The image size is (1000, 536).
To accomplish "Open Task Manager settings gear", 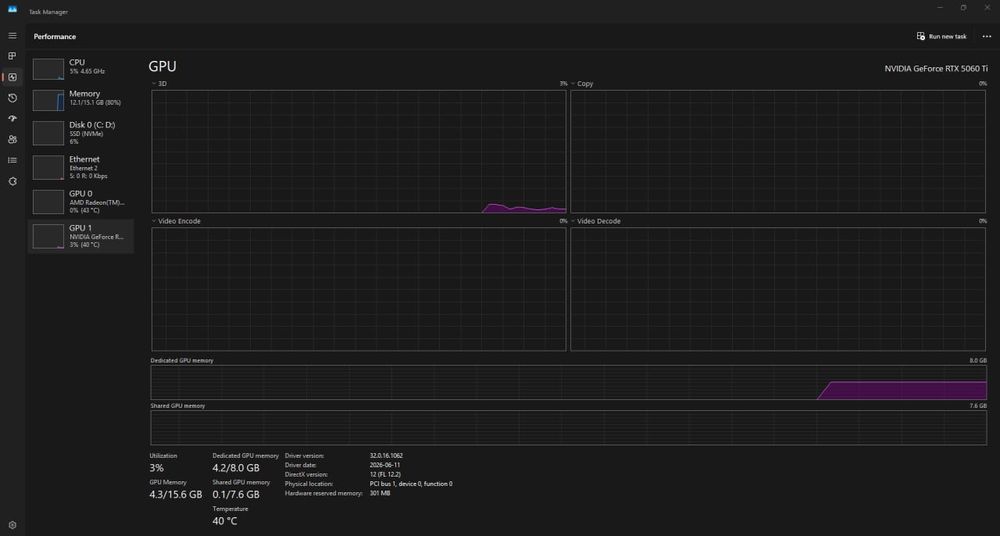I will point(12,525).
